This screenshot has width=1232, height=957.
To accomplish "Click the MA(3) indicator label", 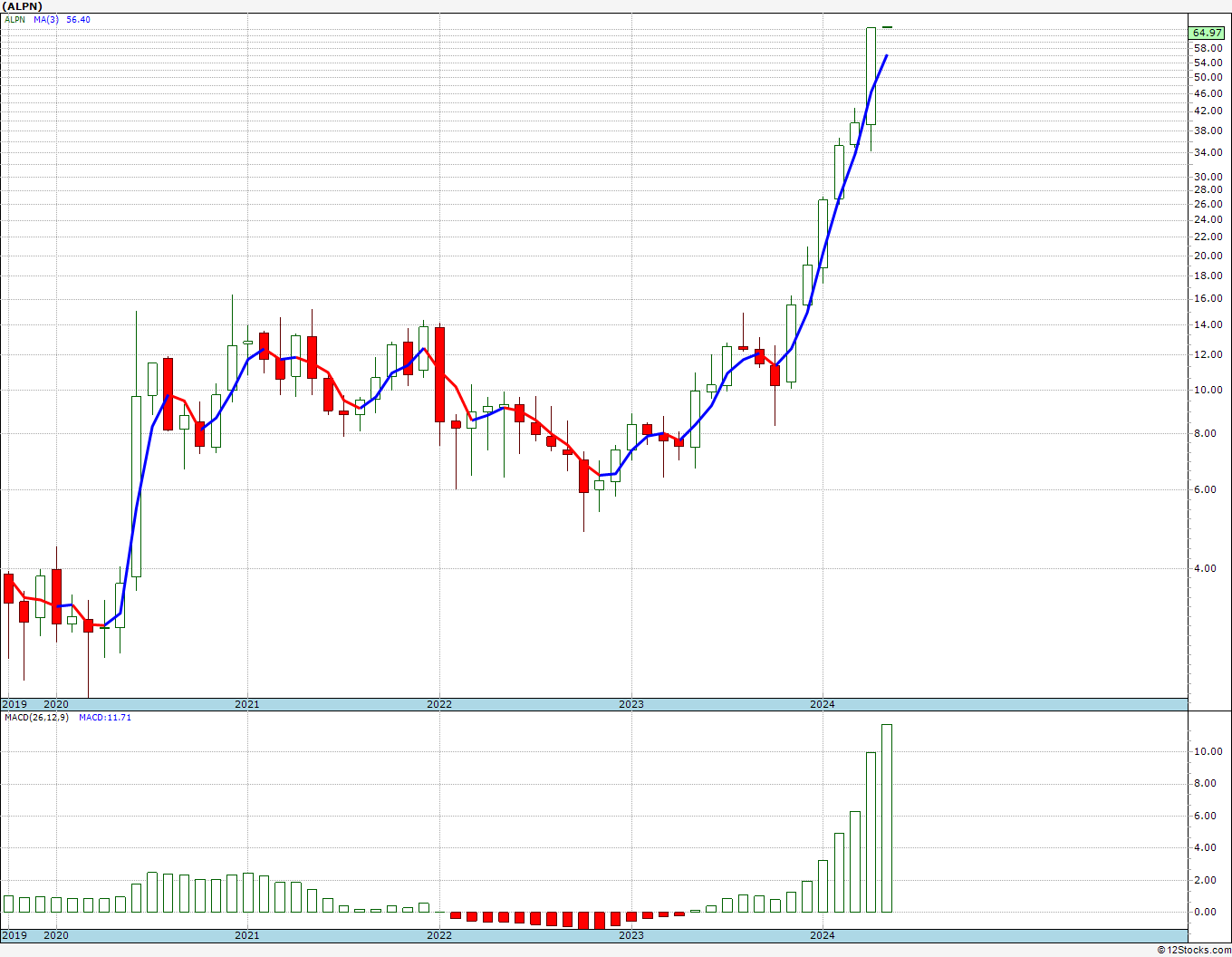I will click(x=47, y=19).
